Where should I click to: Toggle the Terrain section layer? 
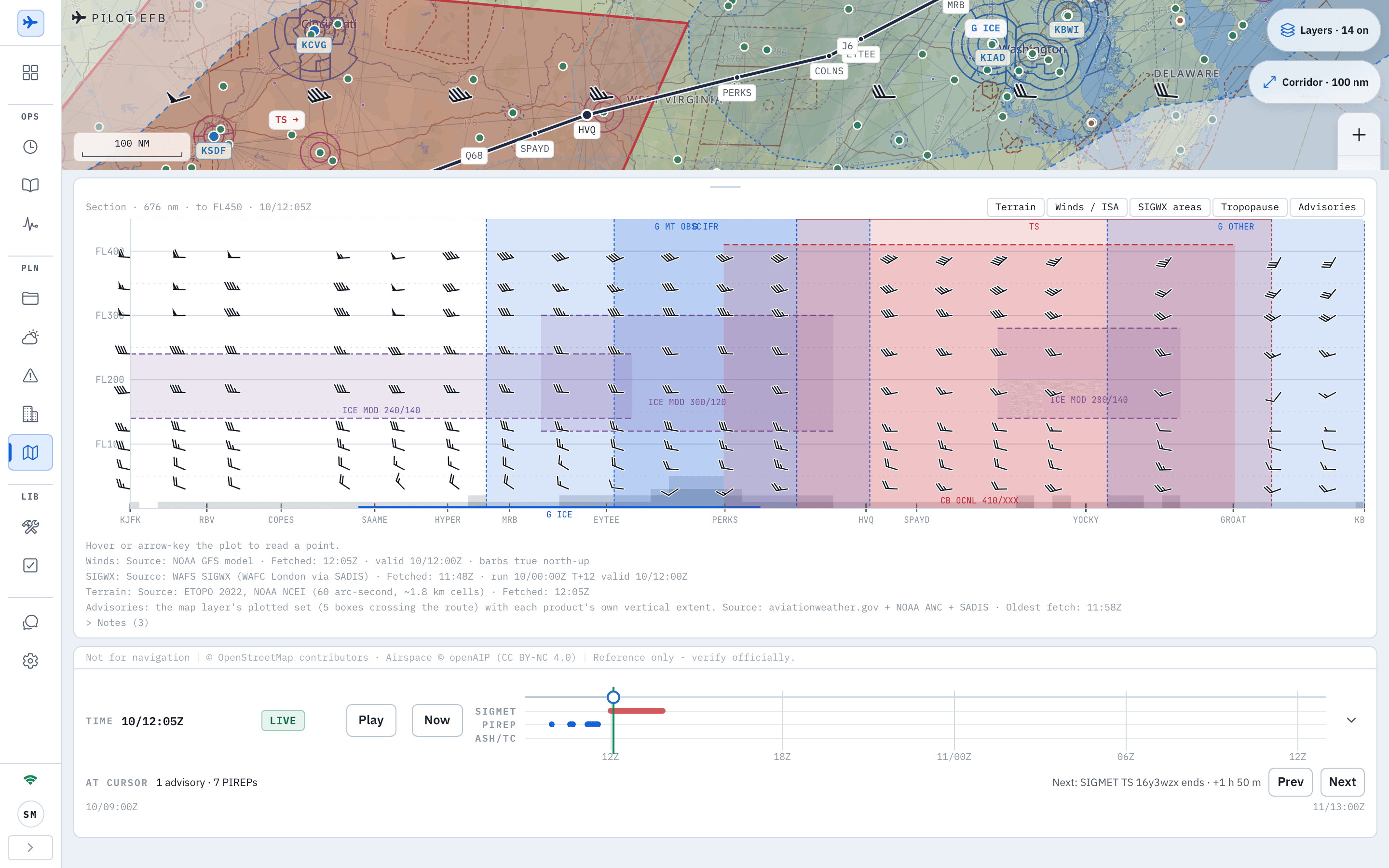1015,207
